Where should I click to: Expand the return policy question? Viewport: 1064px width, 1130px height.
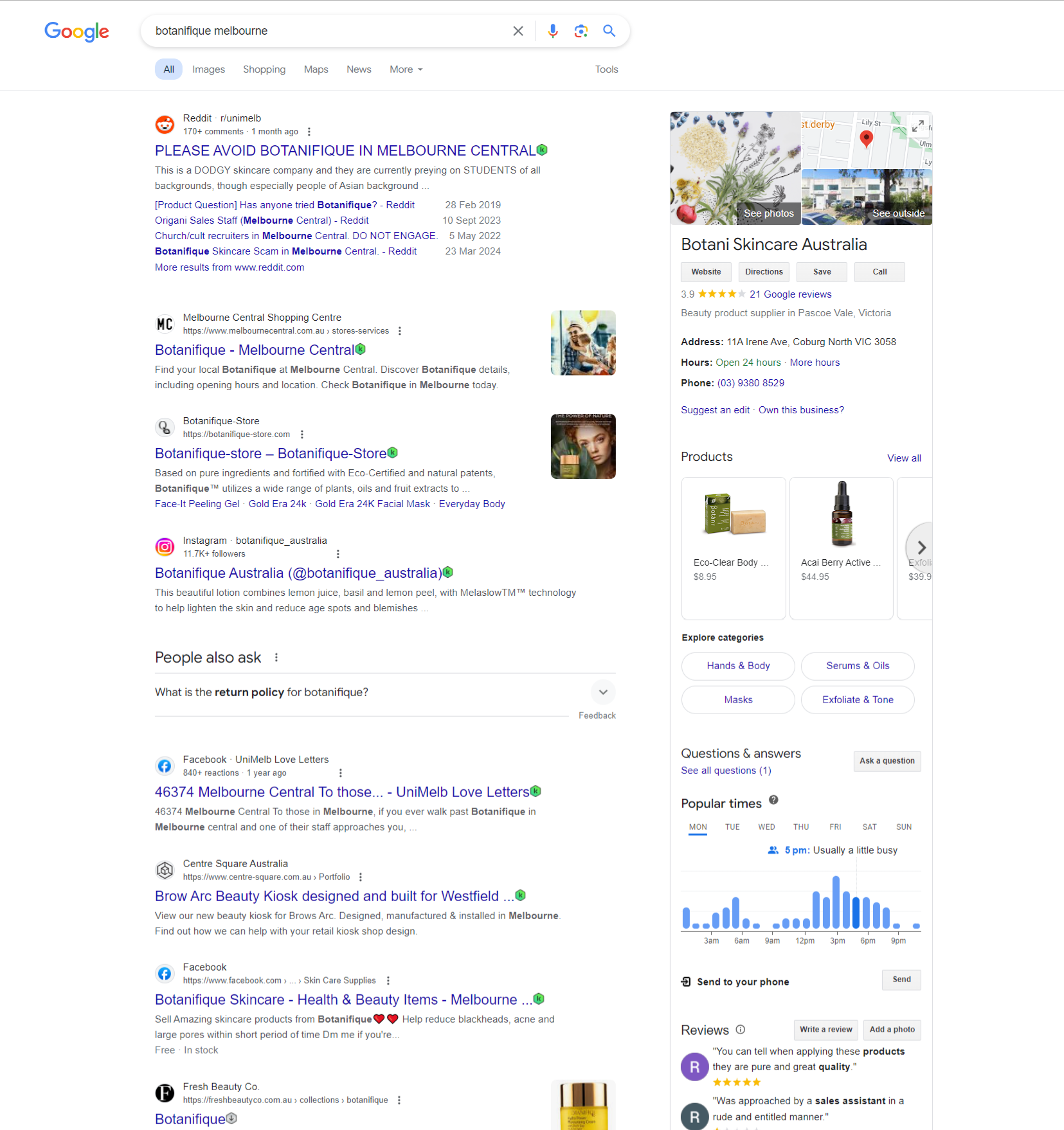pos(602,692)
